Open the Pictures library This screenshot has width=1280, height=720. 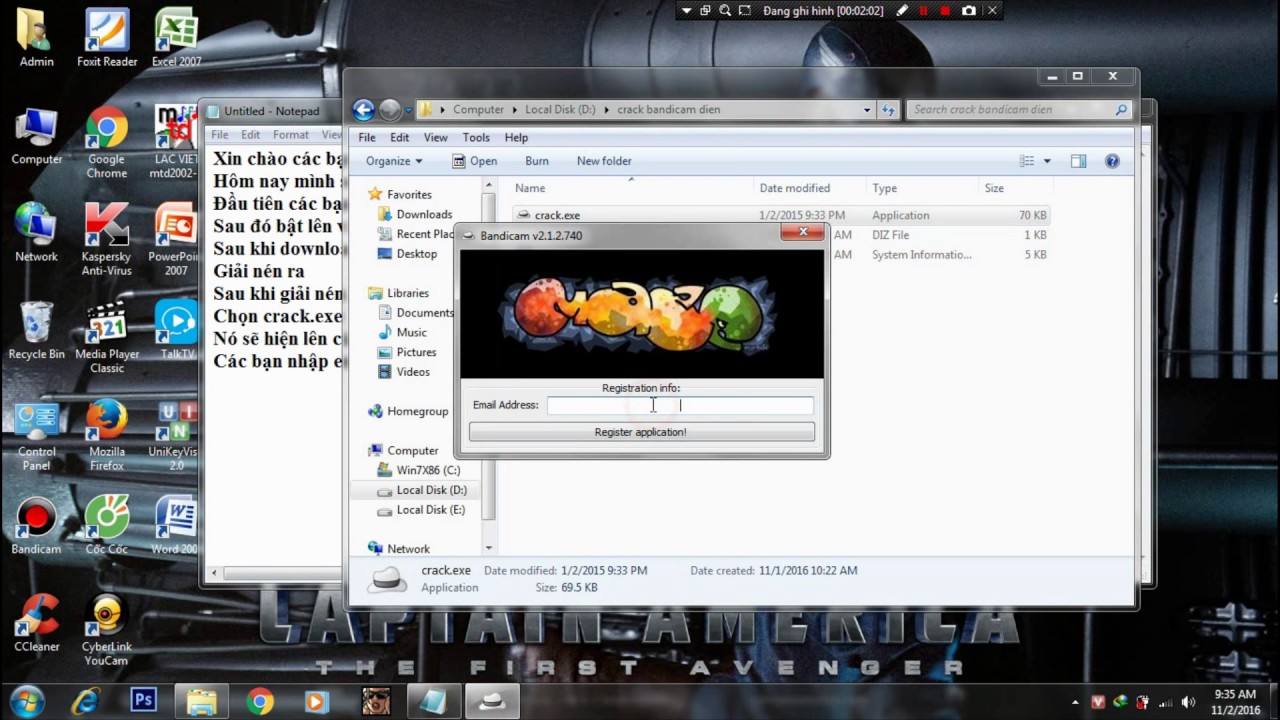416,352
